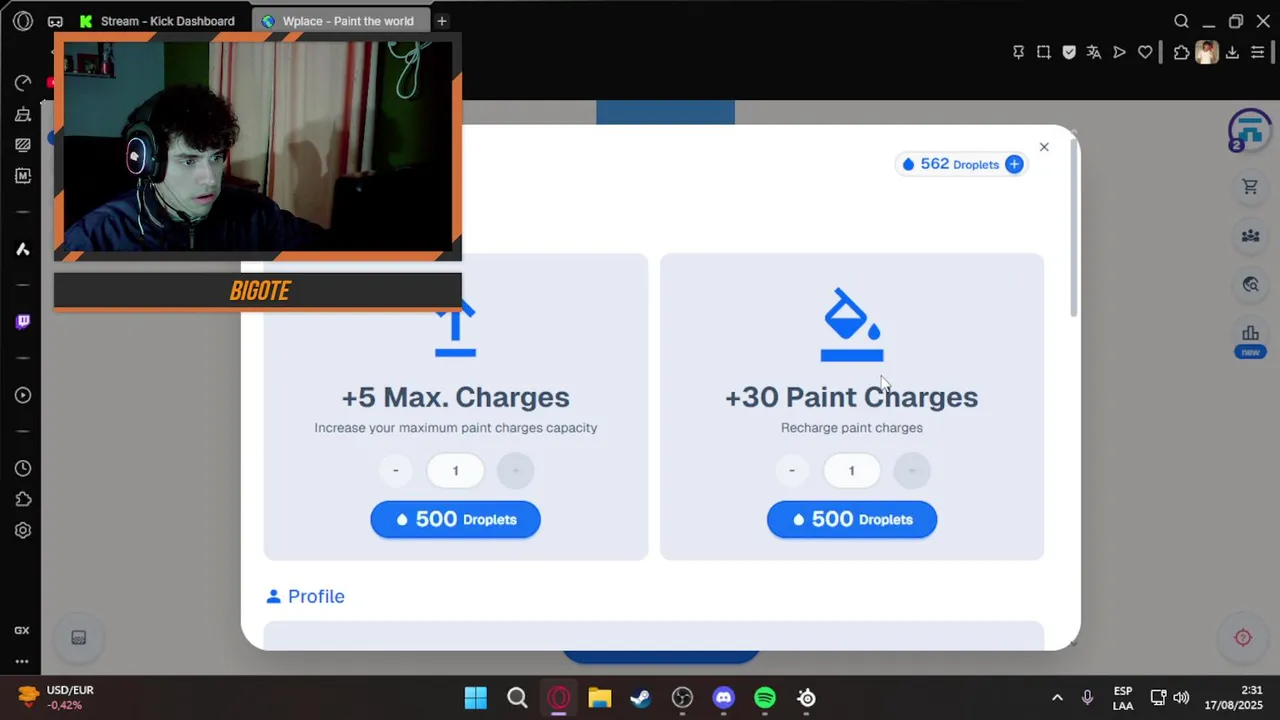Image resolution: width=1280 pixels, height=720 pixels.
Task: Open Windows taskbar search
Action: tap(517, 698)
